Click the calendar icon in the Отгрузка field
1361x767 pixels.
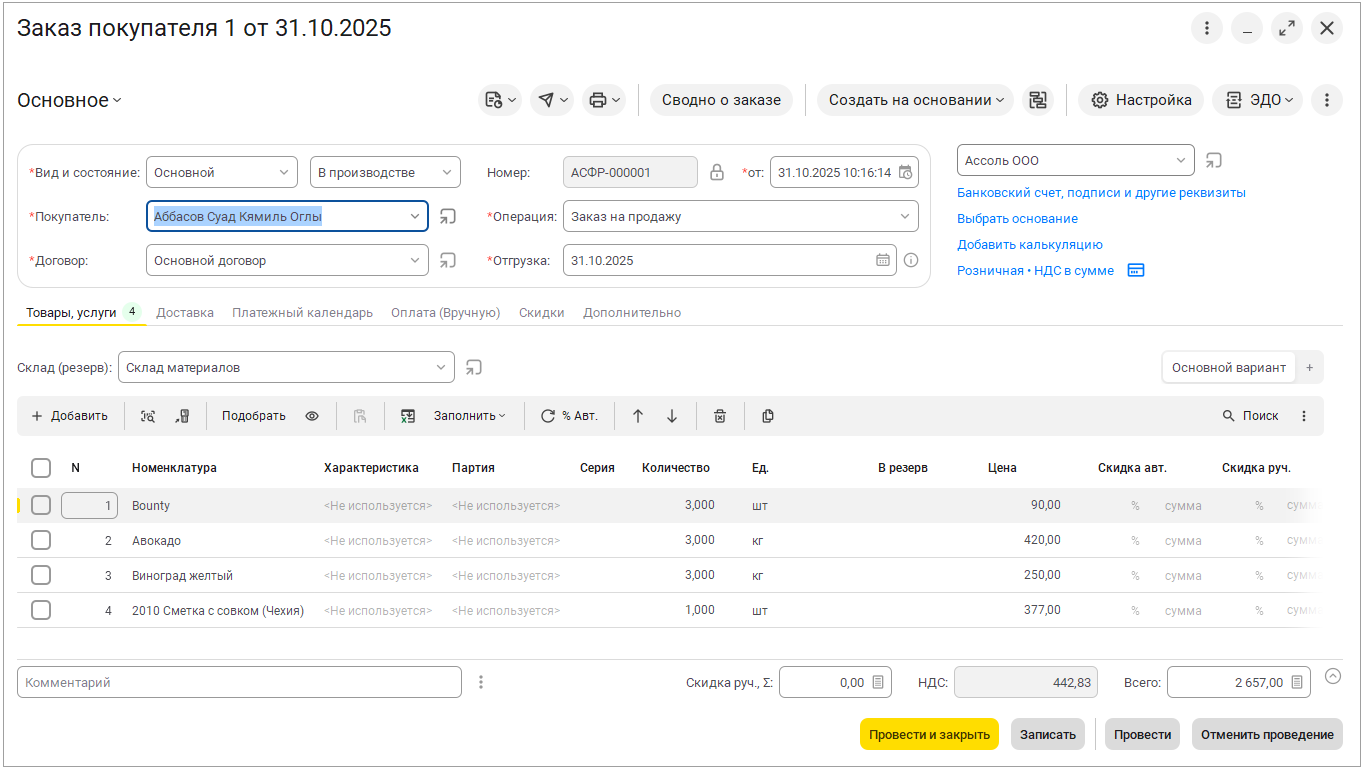tap(883, 260)
